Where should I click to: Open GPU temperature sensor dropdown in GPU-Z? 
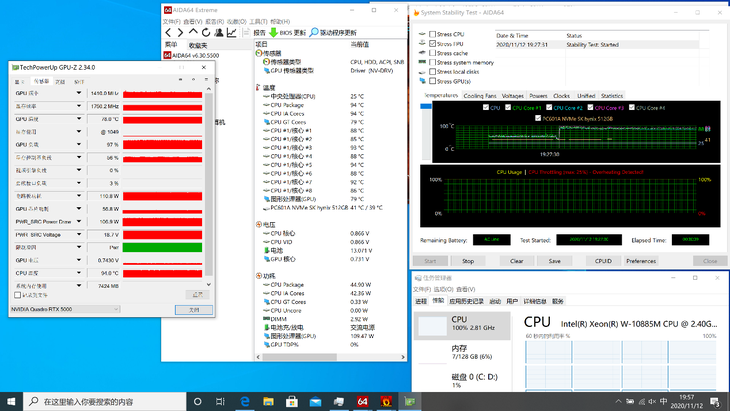tap(79, 118)
